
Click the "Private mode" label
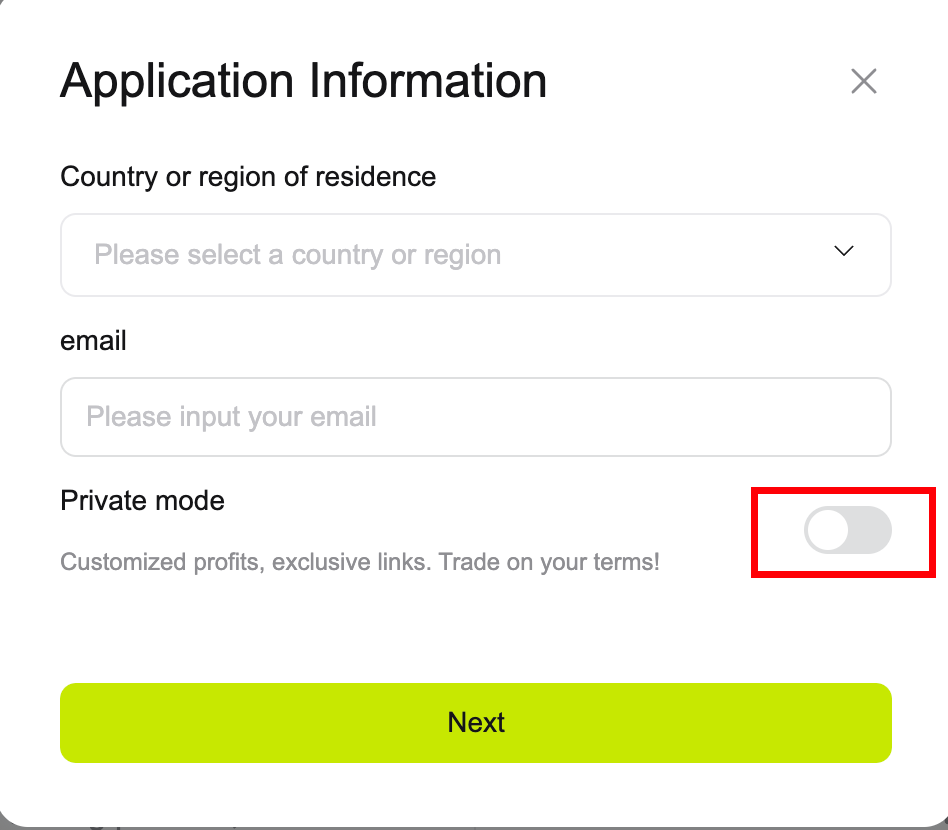pyautogui.click(x=142, y=500)
